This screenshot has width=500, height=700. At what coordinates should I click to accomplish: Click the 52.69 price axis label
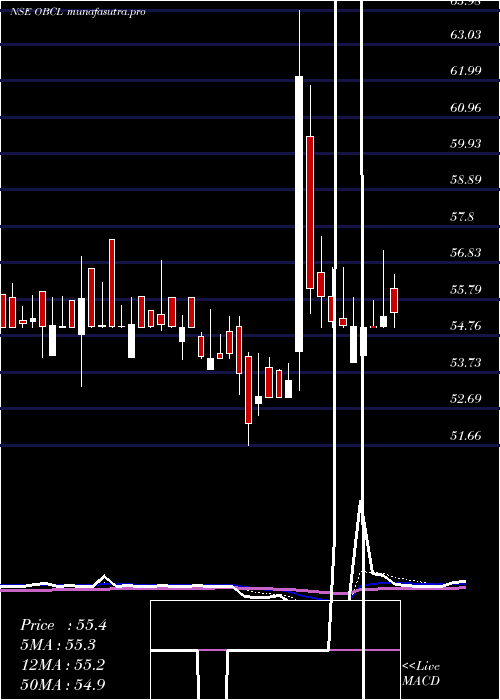tap(466, 399)
